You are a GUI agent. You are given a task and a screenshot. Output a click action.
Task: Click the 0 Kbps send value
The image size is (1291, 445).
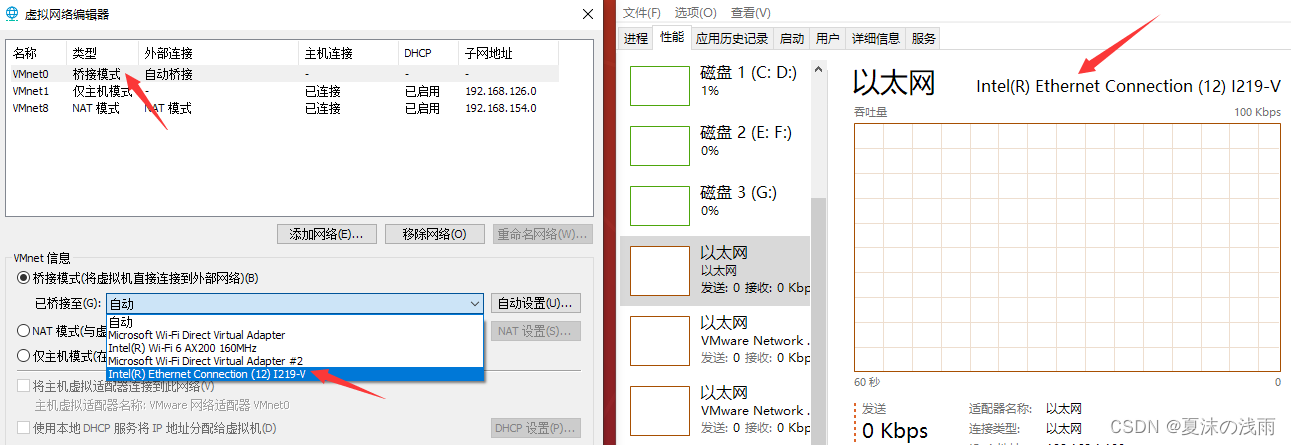895,431
